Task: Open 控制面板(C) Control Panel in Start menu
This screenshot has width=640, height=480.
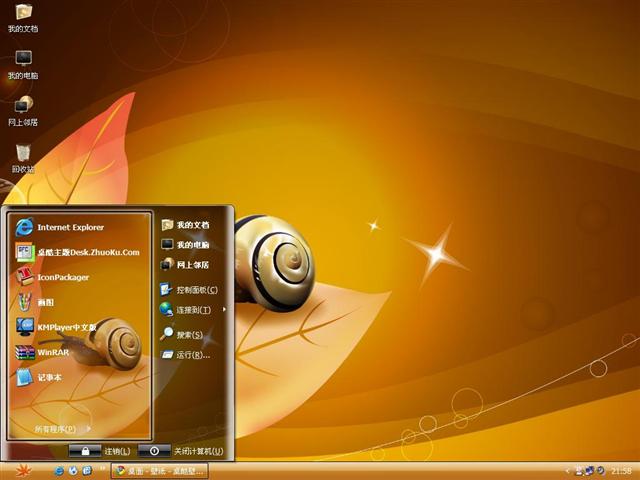Action: click(x=192, y=289)
